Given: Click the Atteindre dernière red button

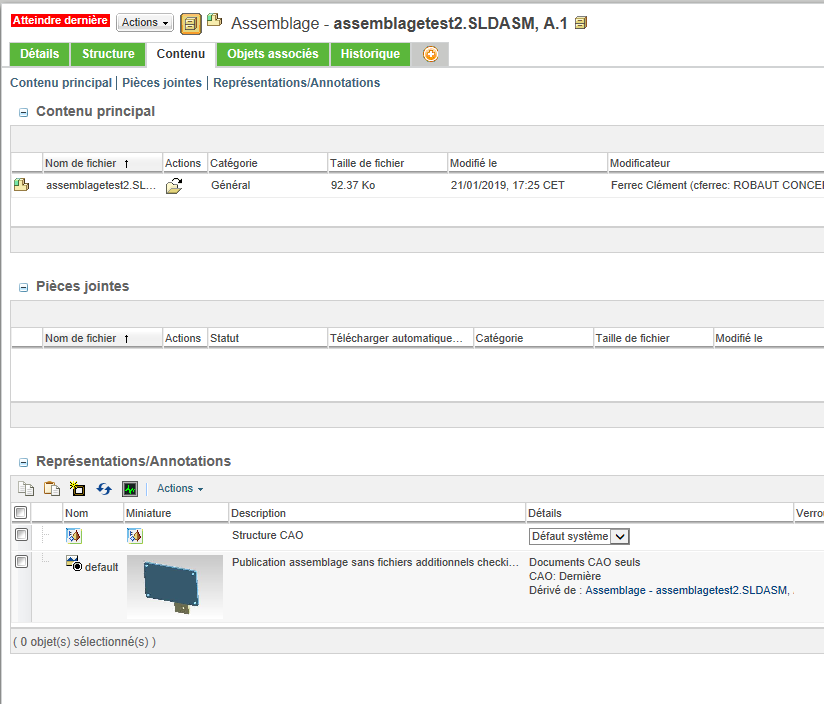Looking at the screenshot, I should pos(60,20).
